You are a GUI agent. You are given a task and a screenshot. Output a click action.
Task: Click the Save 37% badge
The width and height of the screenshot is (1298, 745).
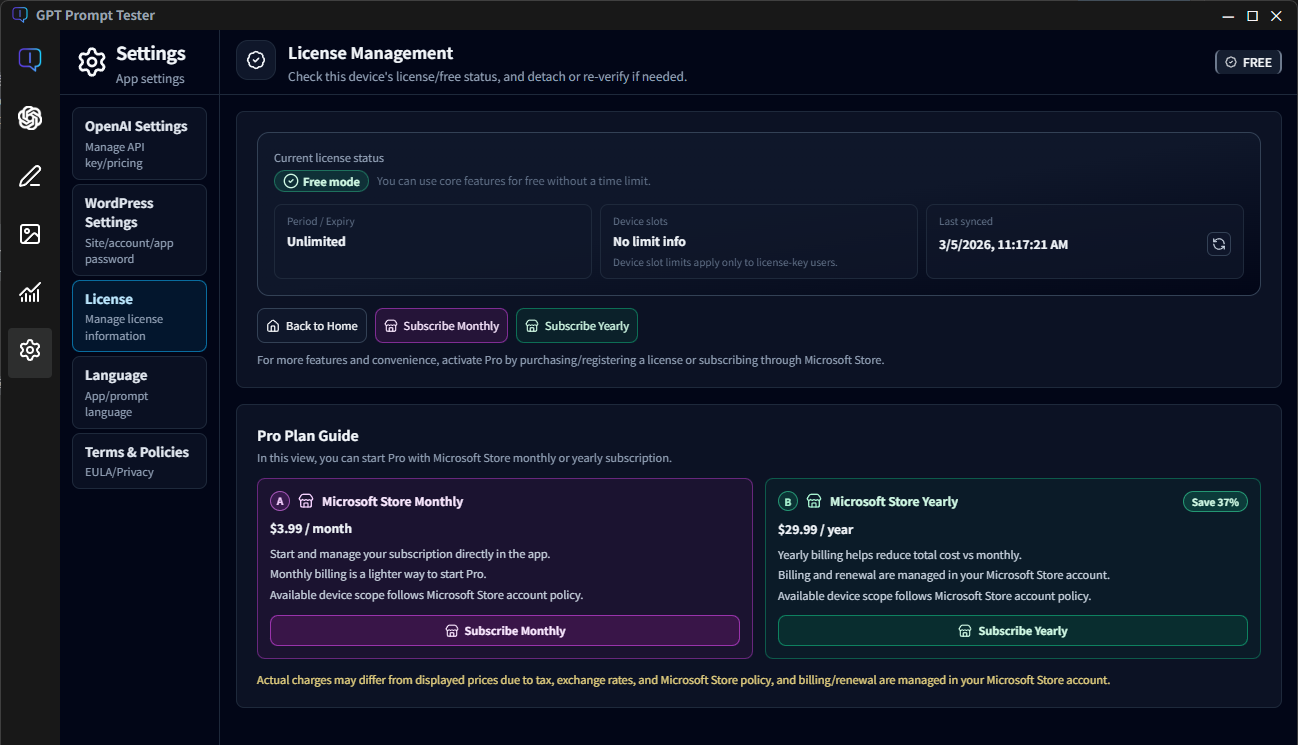coord(1215,501)
